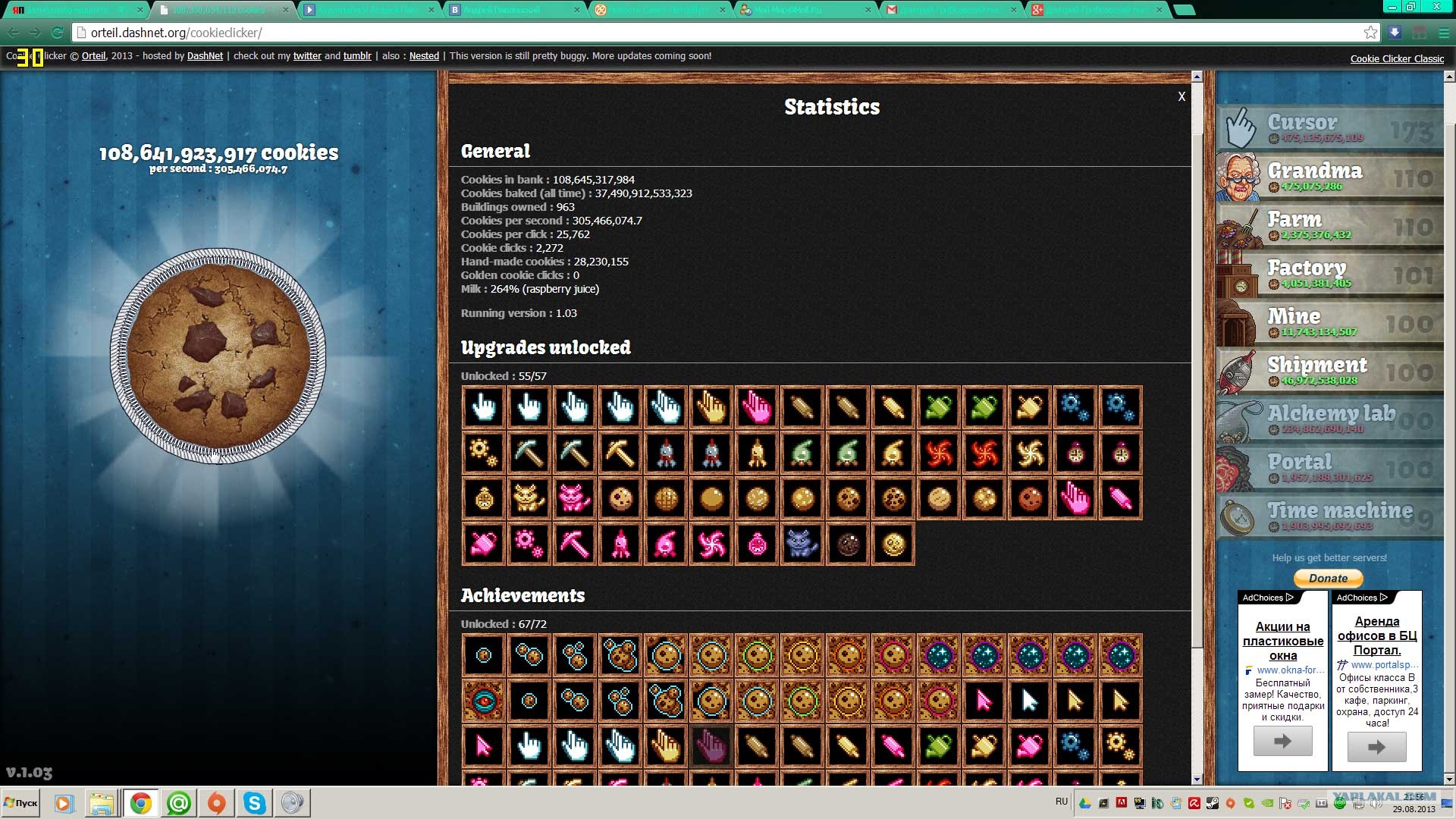
Task: Click the arrow button under the Портал ad
Action: click(x=1377, y=747)
